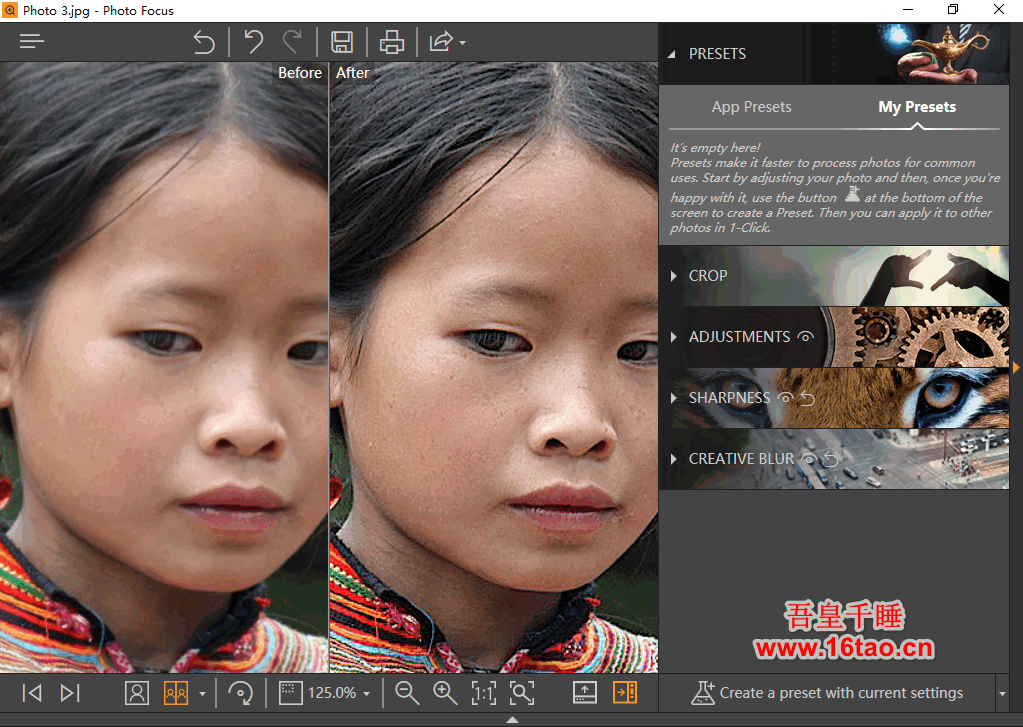Click the share export icon
The width and height of the screenshot is (1023, 727).
(441, 42)
